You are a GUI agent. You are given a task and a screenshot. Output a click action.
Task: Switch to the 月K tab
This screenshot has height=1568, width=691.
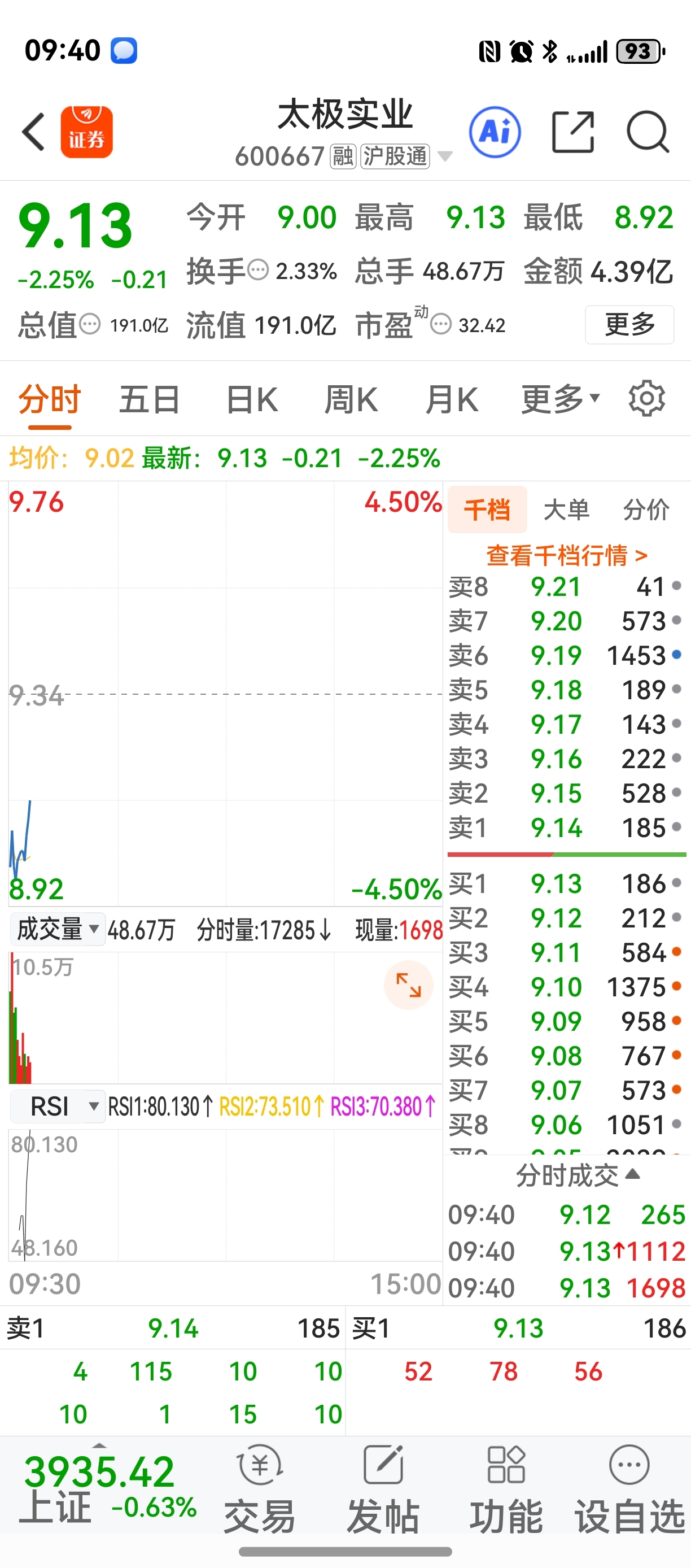point(451,399)
